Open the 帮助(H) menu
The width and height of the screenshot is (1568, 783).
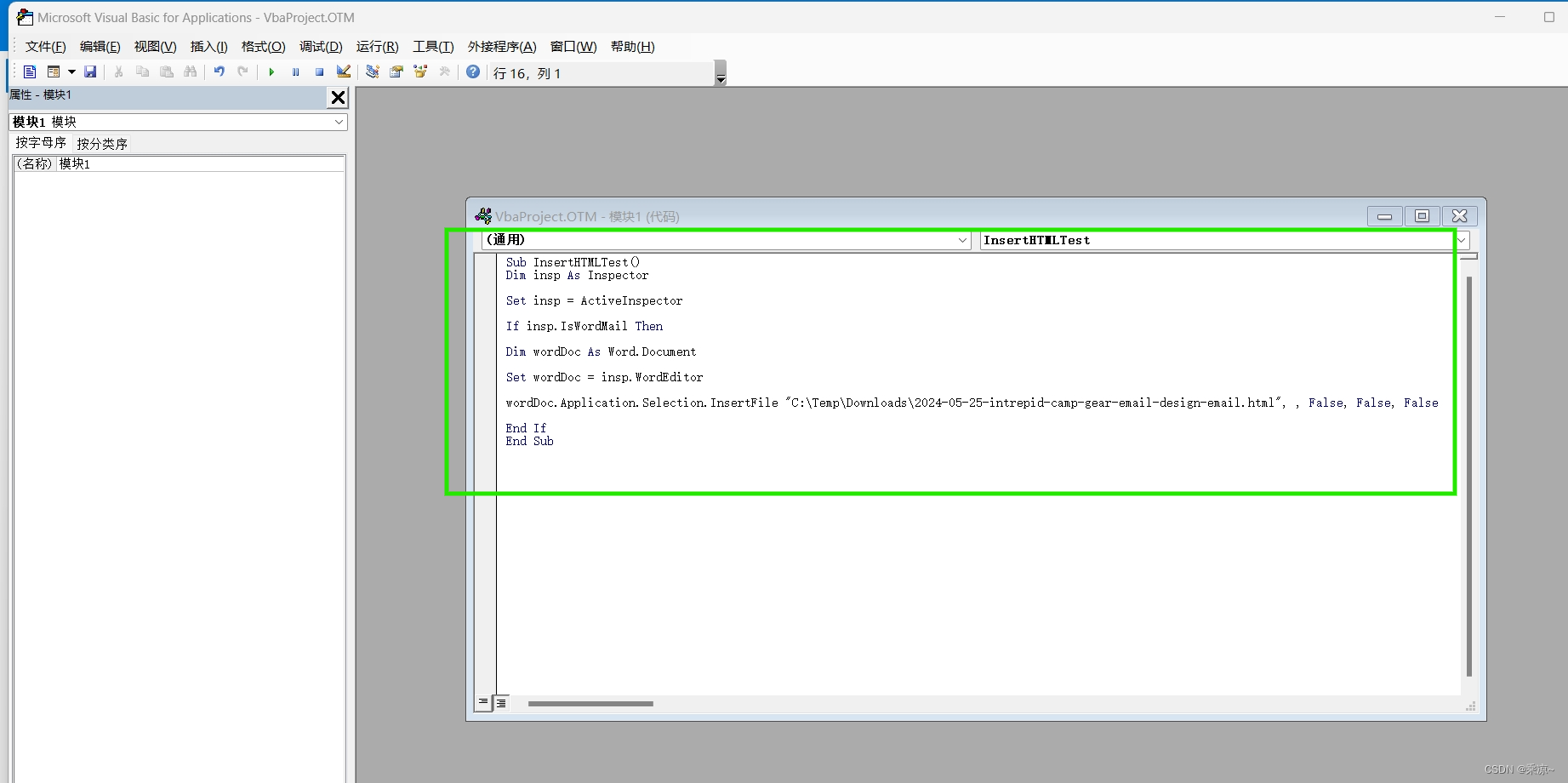point(632,47)
